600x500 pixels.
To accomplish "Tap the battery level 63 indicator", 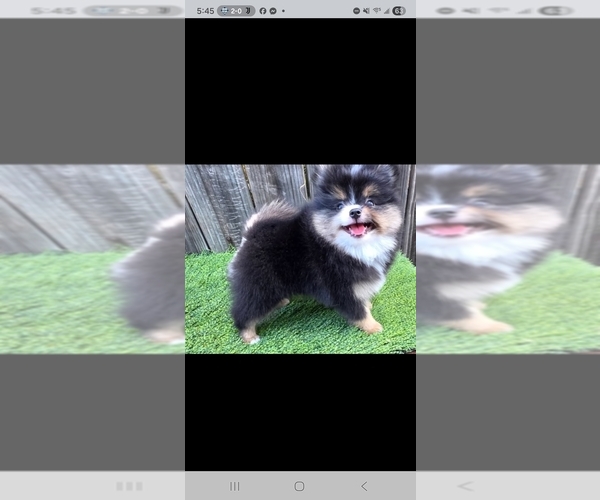I will (x=398, y=11).
